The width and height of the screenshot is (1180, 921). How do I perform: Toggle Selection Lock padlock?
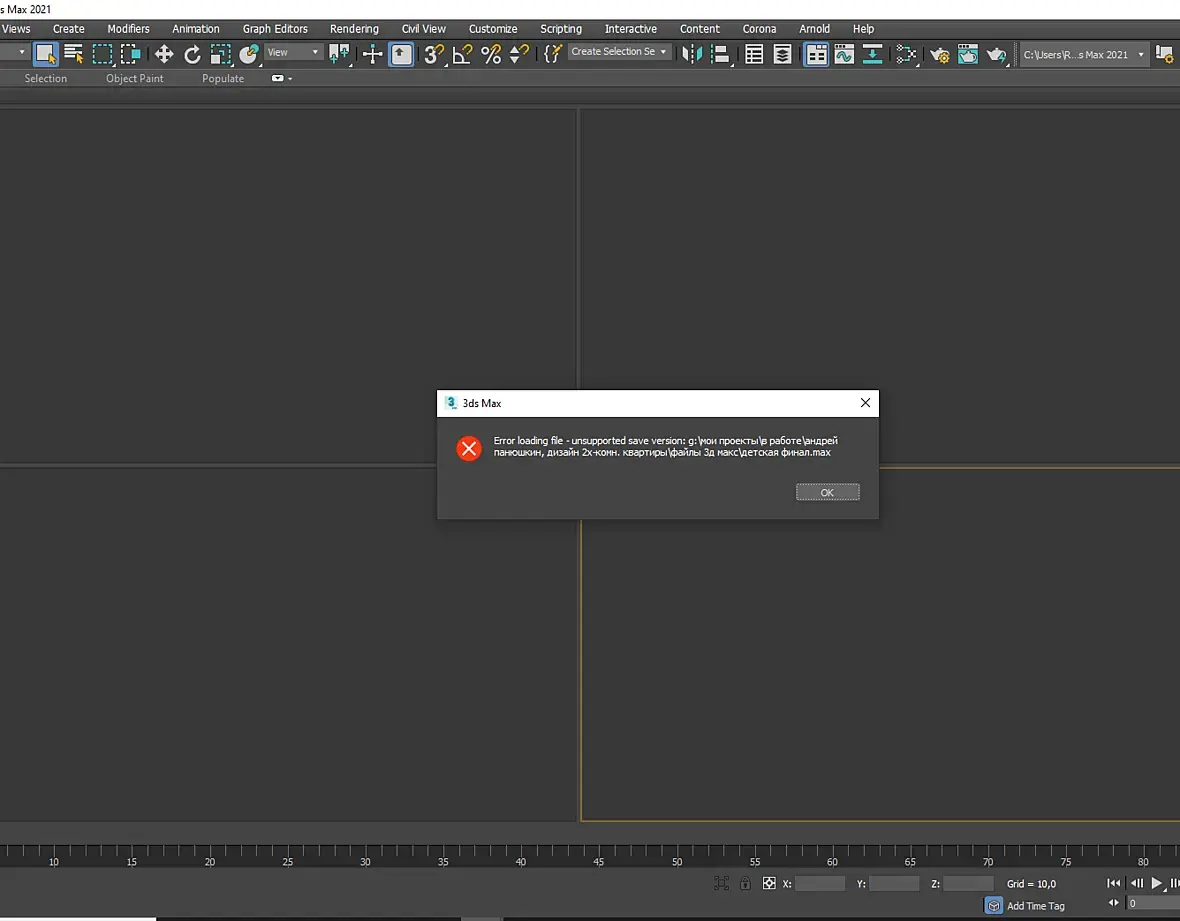745,883
